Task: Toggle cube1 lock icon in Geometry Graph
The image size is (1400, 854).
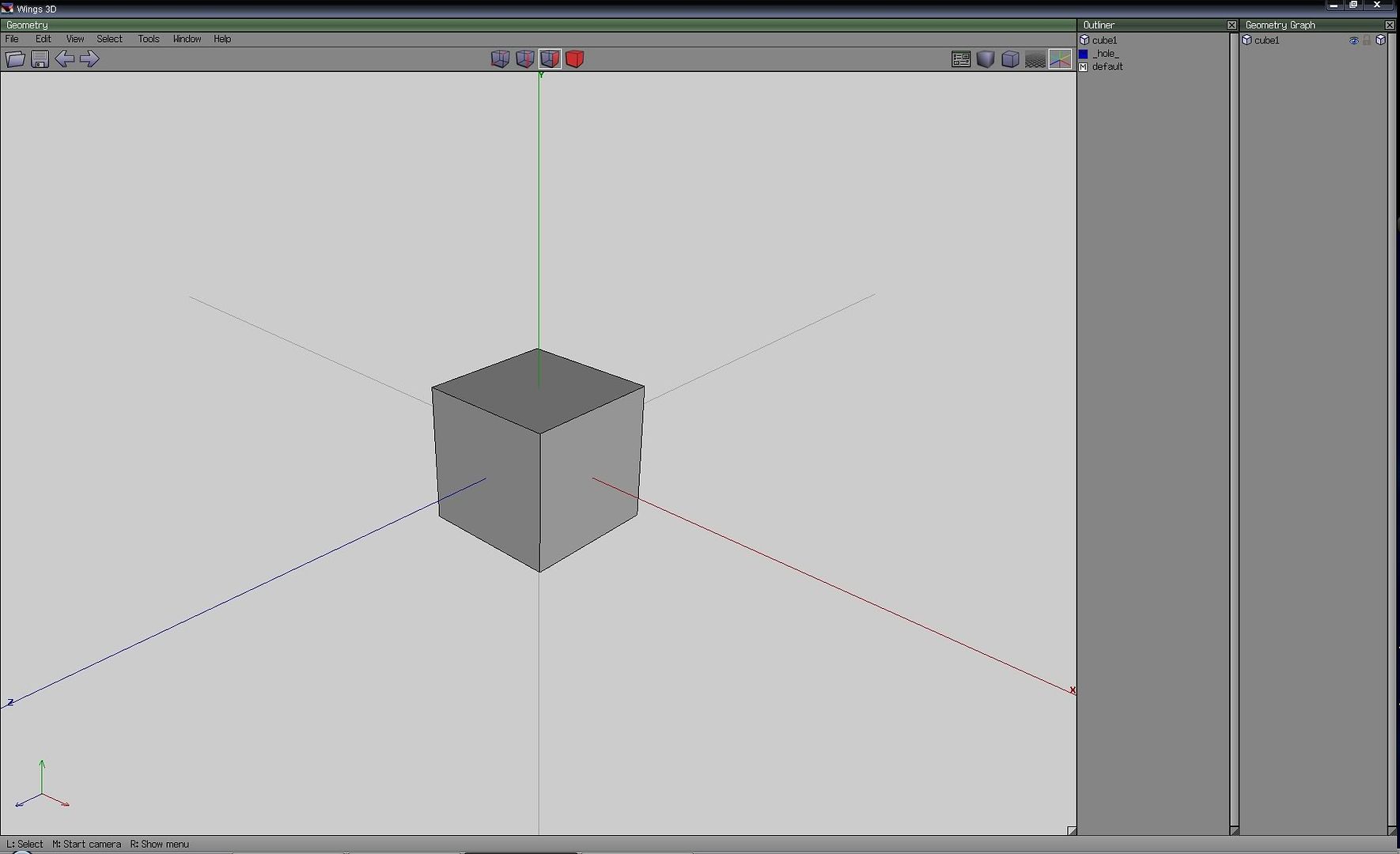Action: (1367, 40)
